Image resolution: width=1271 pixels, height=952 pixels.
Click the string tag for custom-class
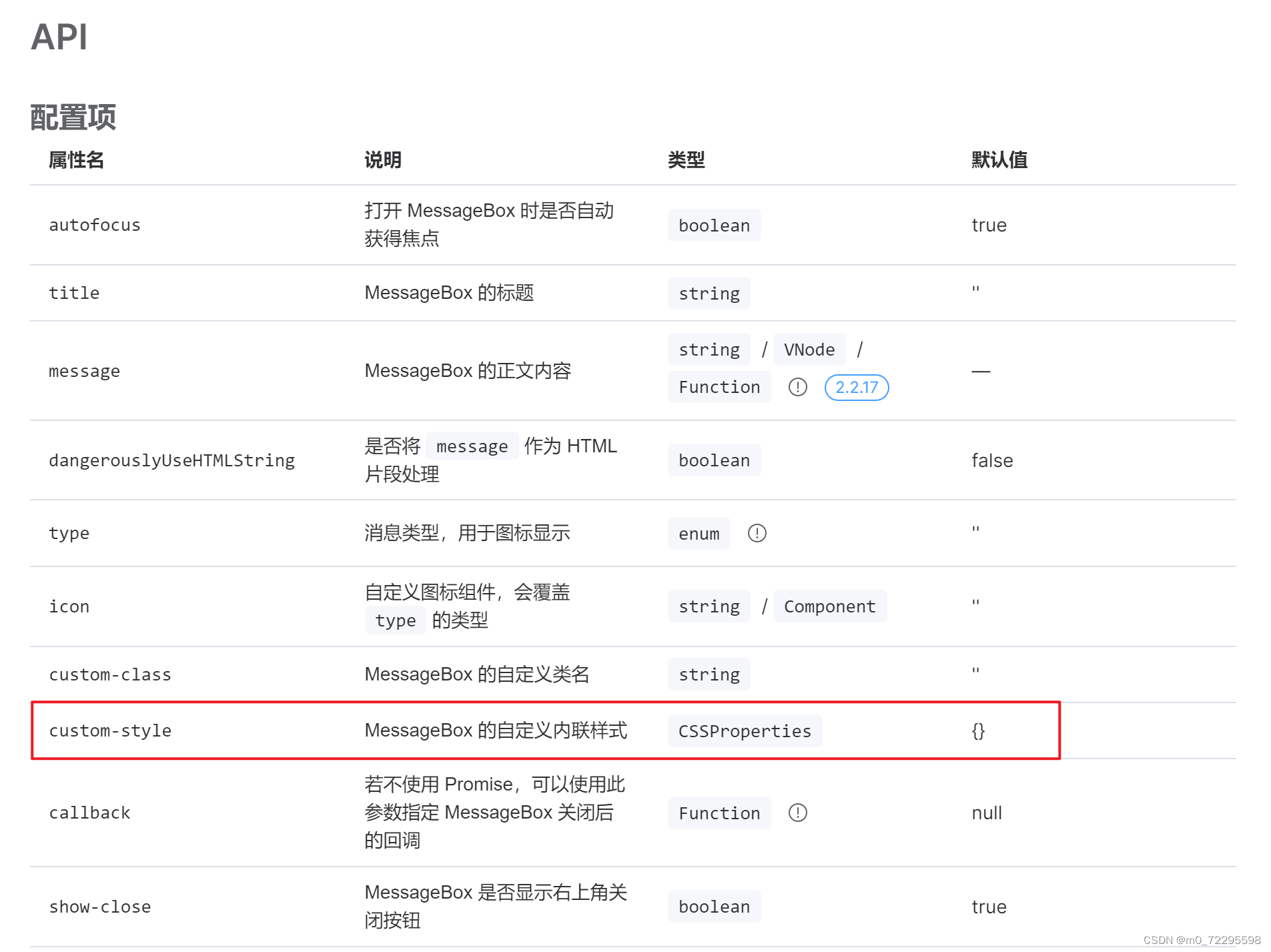tap(709, 674)
